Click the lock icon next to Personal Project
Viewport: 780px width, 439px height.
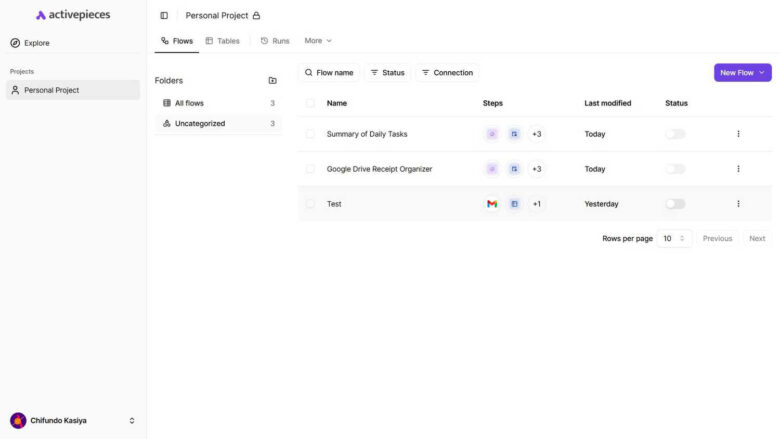[x=256, y=16]
